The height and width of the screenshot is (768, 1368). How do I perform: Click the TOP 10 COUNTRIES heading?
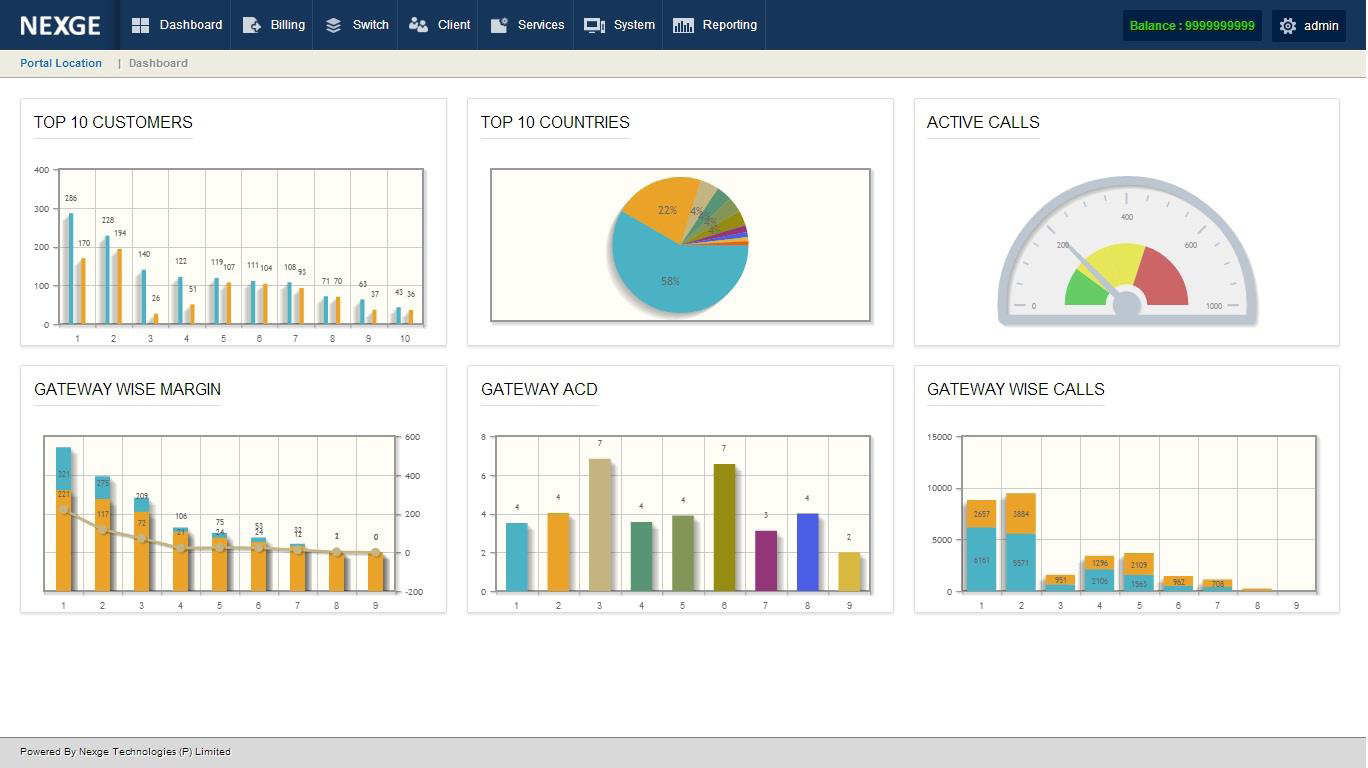(555, 122)
